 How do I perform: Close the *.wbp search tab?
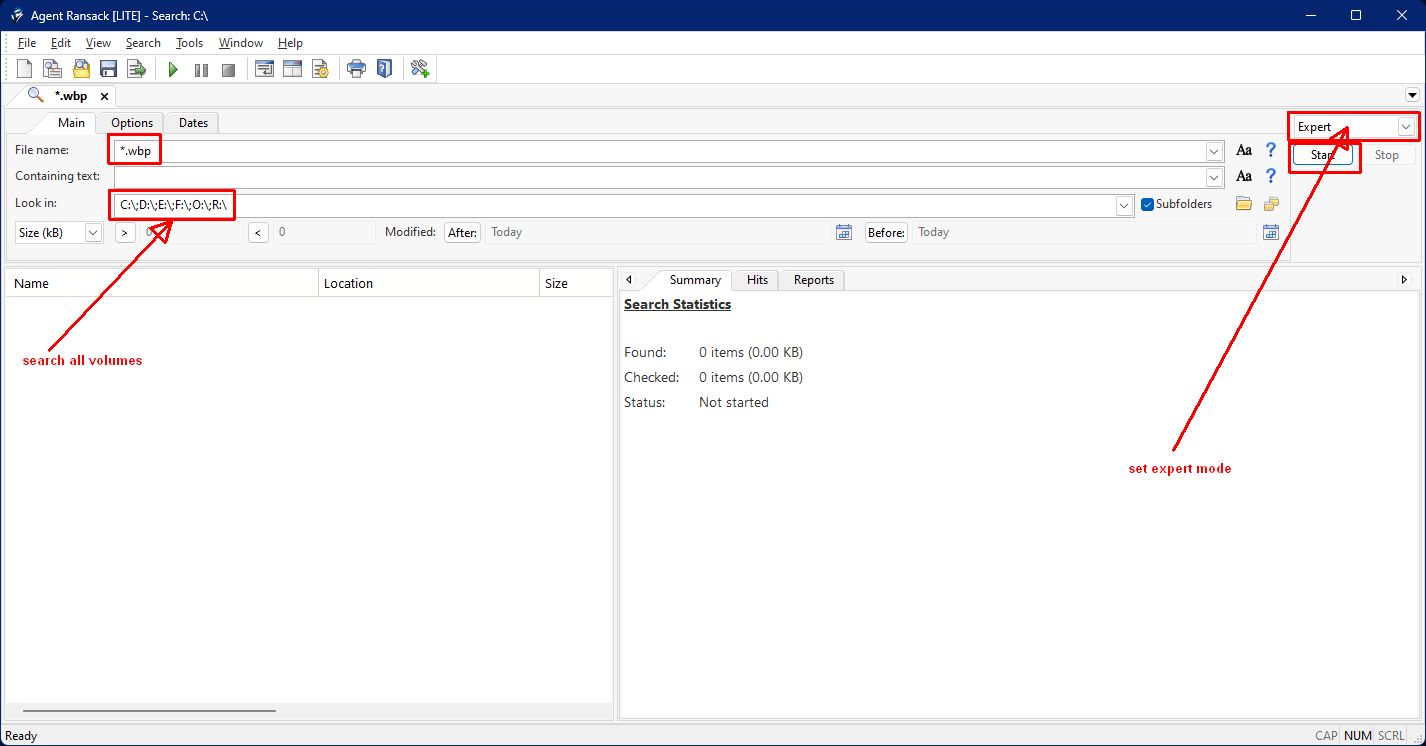click(x=104, y=97)
